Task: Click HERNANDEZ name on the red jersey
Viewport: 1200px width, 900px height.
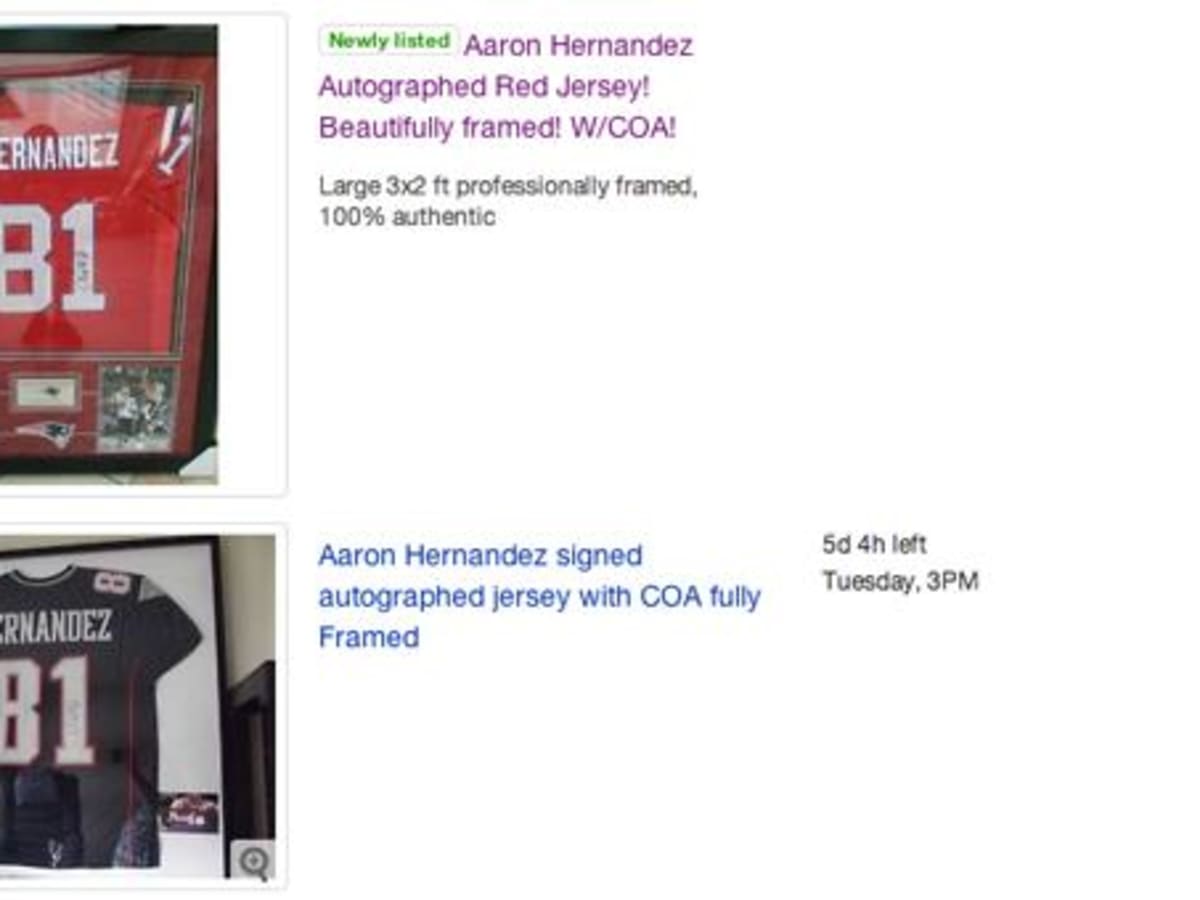Action: click(59, 153)
